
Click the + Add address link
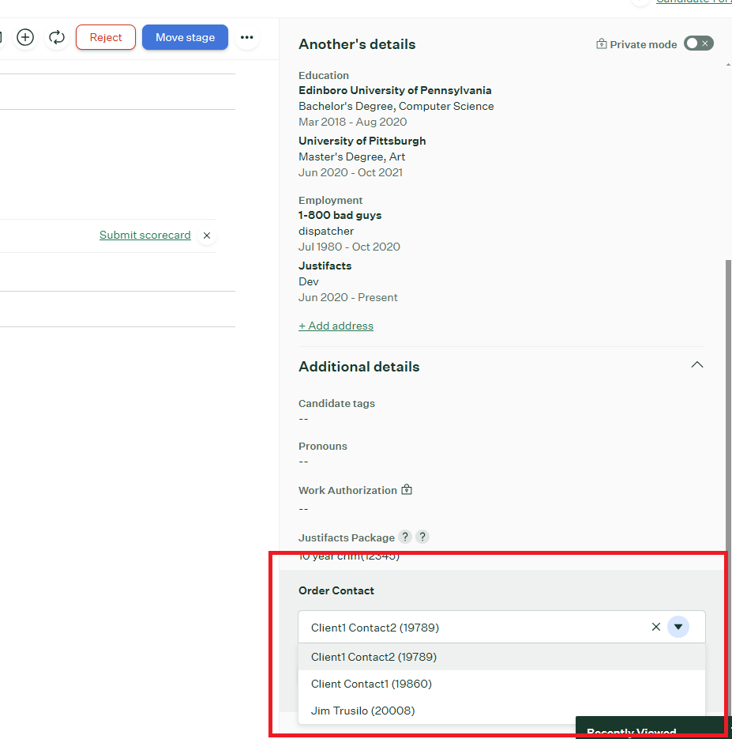(336, 326)
